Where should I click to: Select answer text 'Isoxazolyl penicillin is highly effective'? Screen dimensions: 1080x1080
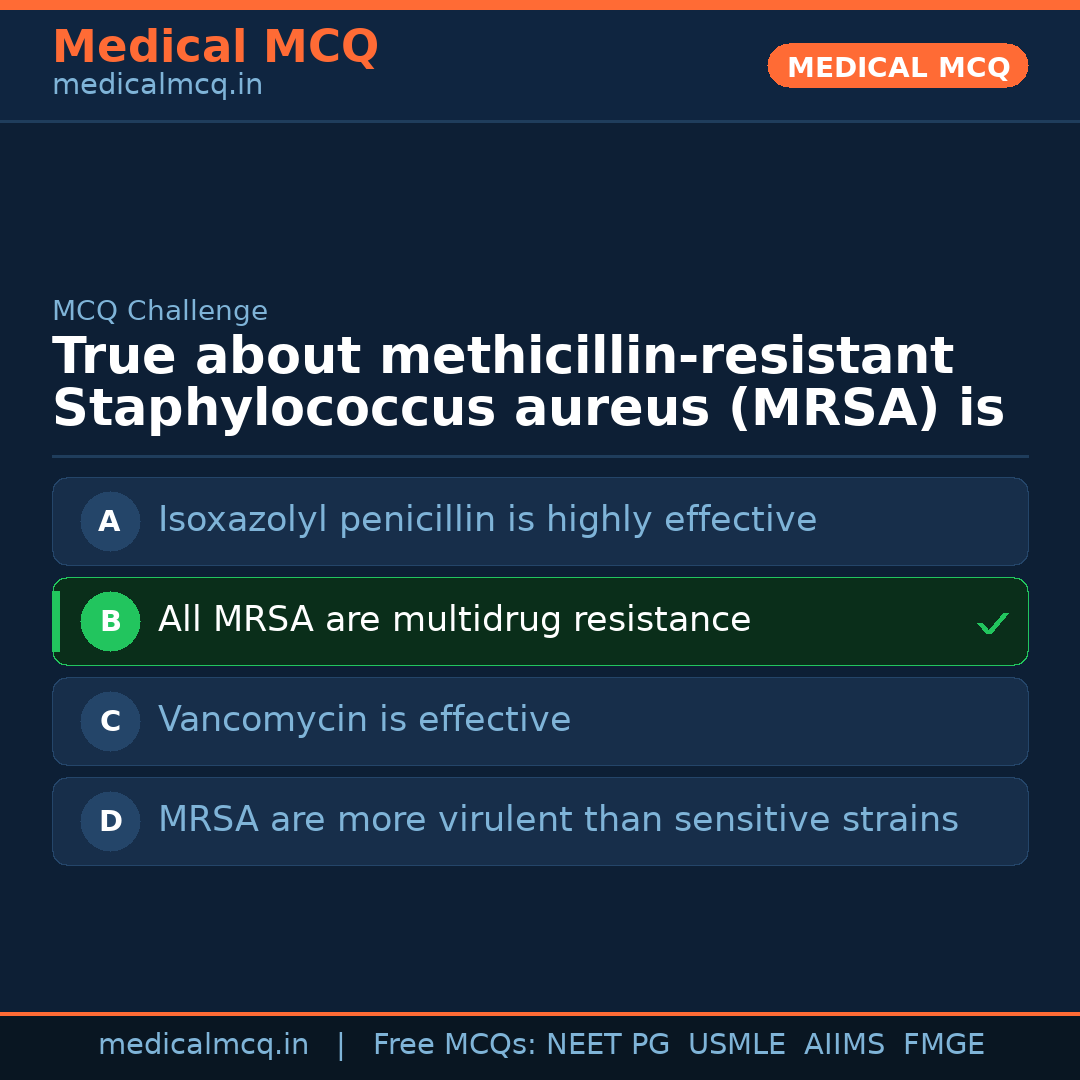[x=487, y=520]
